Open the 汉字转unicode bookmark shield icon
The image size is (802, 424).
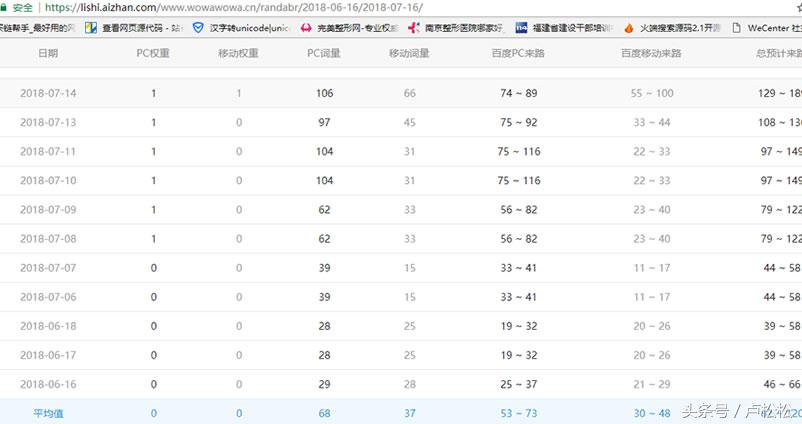point(197,27)
